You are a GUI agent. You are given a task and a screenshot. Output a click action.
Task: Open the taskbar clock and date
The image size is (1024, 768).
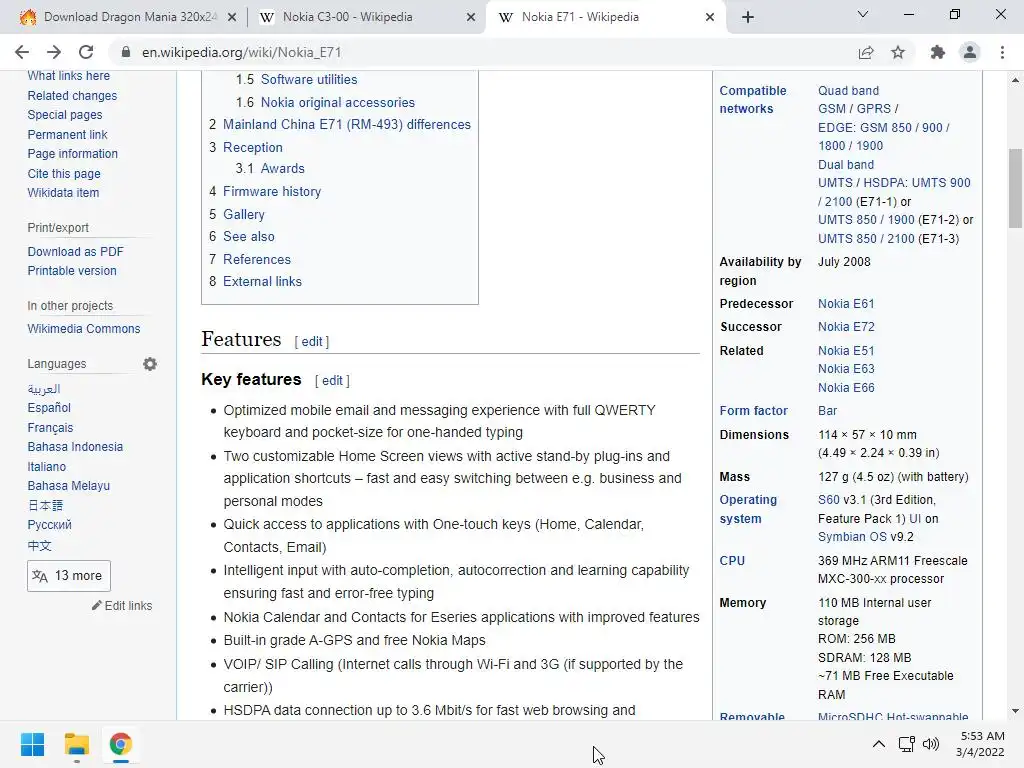click(980, 744)
